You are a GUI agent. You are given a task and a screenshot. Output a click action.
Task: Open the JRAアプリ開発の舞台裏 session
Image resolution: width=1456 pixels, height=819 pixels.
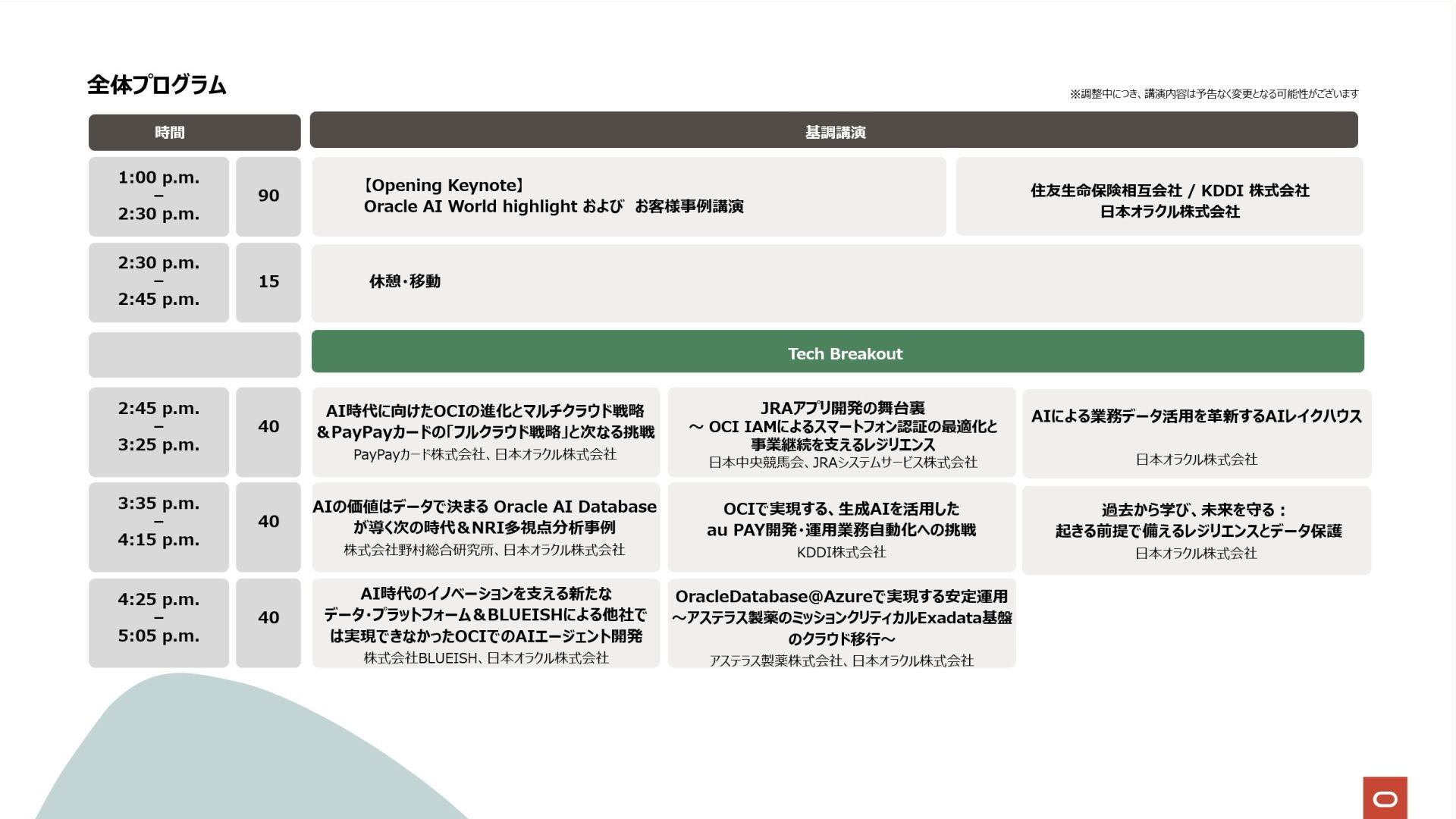(x=841, y=434)
